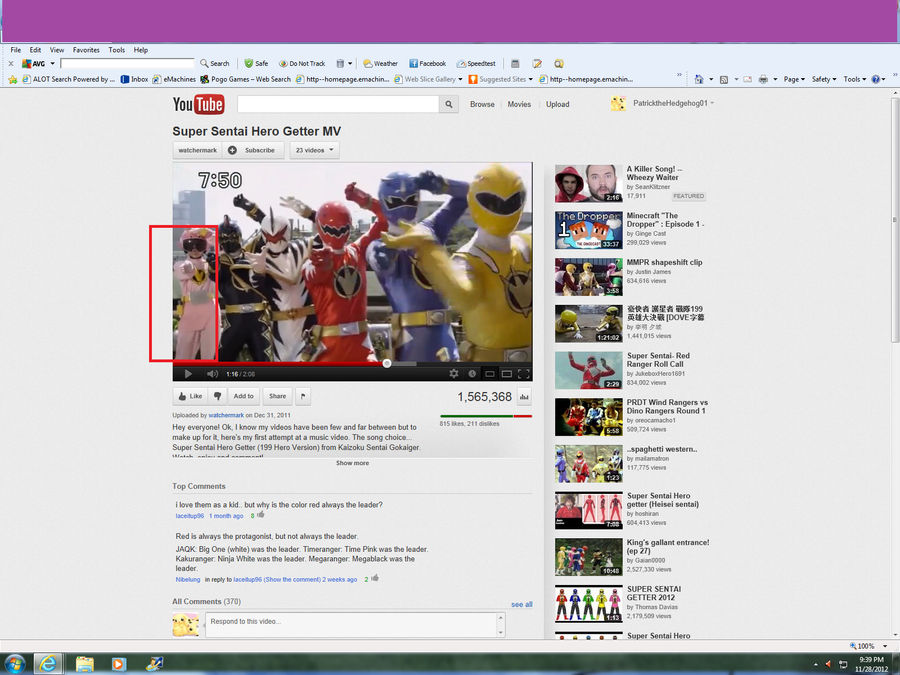Screen dimensions: 900x675
Task: Enter fullscreen mode in video player
Action: click(523, 374)
